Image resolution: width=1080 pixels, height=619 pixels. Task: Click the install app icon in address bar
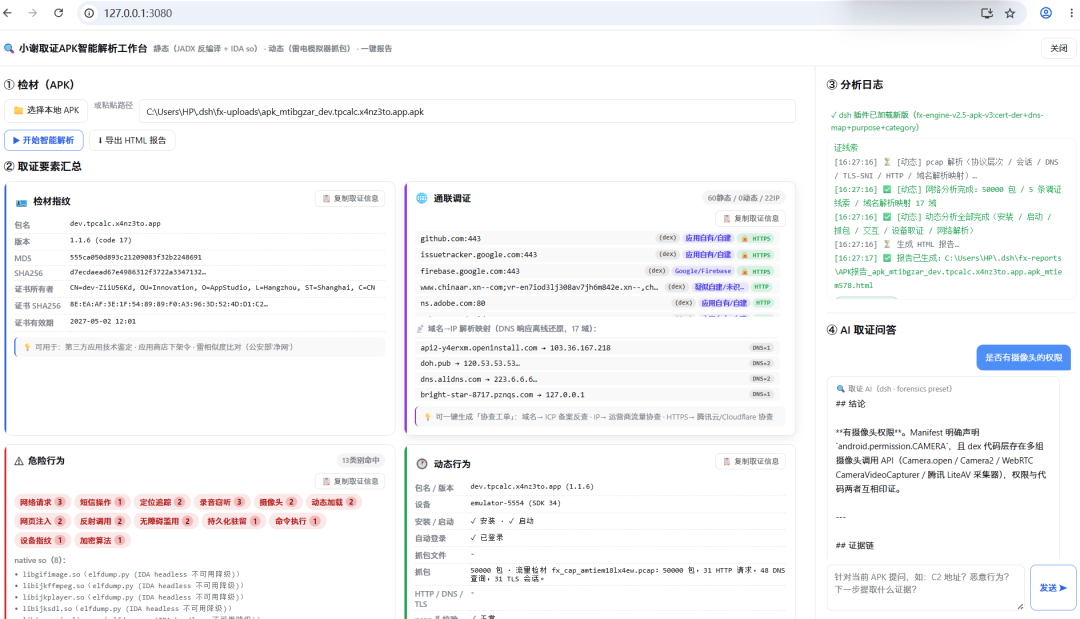point(987,13)
